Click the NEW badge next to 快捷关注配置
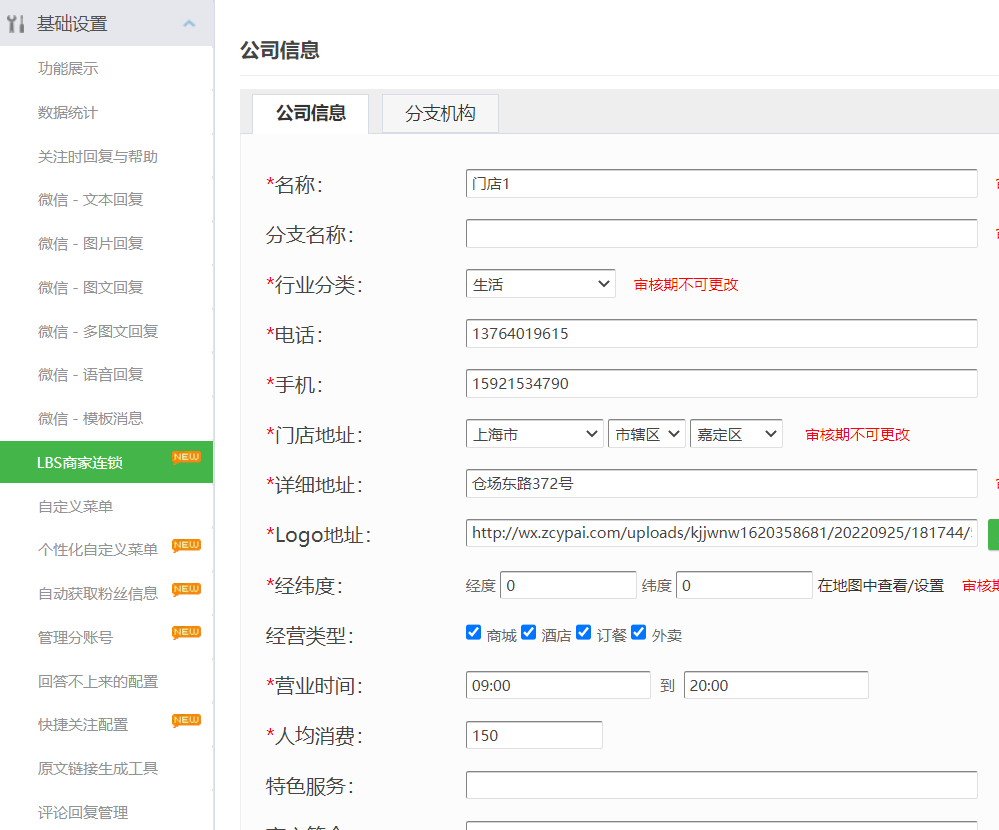The height and width of the screenshot is (830, 999). pos(186,720)
